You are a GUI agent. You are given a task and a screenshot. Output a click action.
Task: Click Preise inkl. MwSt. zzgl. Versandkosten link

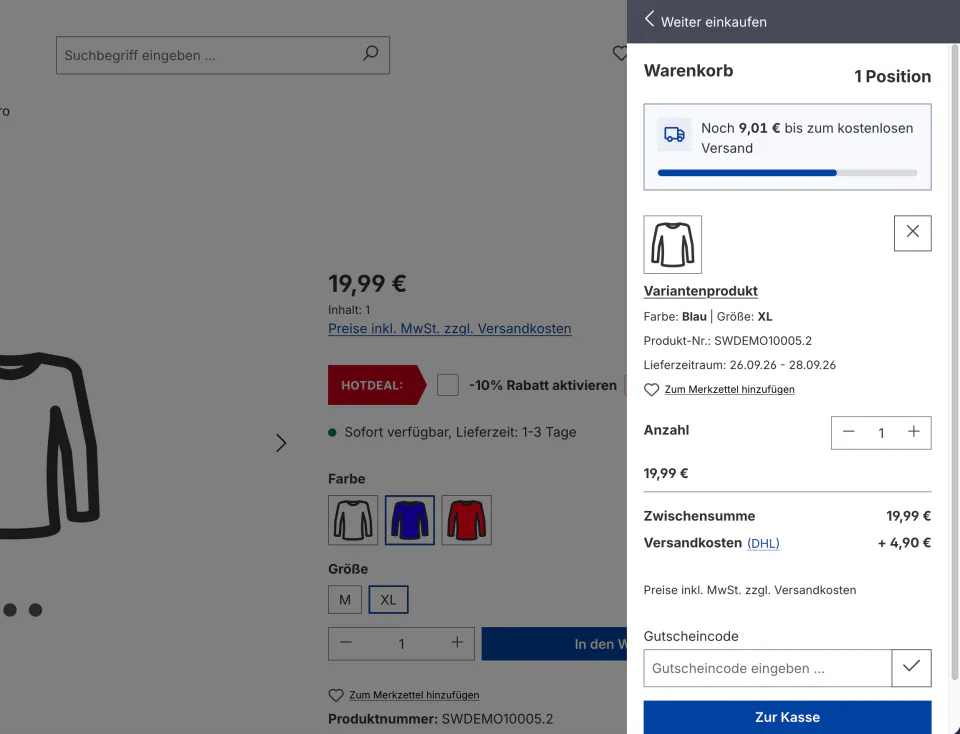point(449,328)
